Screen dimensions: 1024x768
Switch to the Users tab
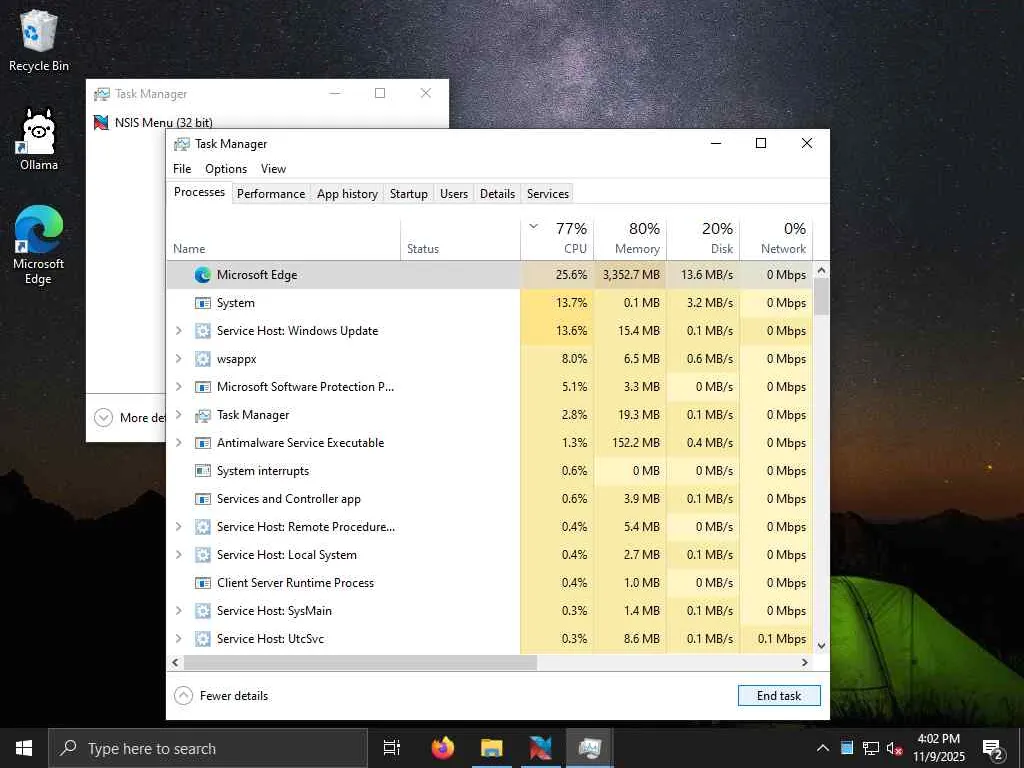pyautogui.click(x=454, y=194)
